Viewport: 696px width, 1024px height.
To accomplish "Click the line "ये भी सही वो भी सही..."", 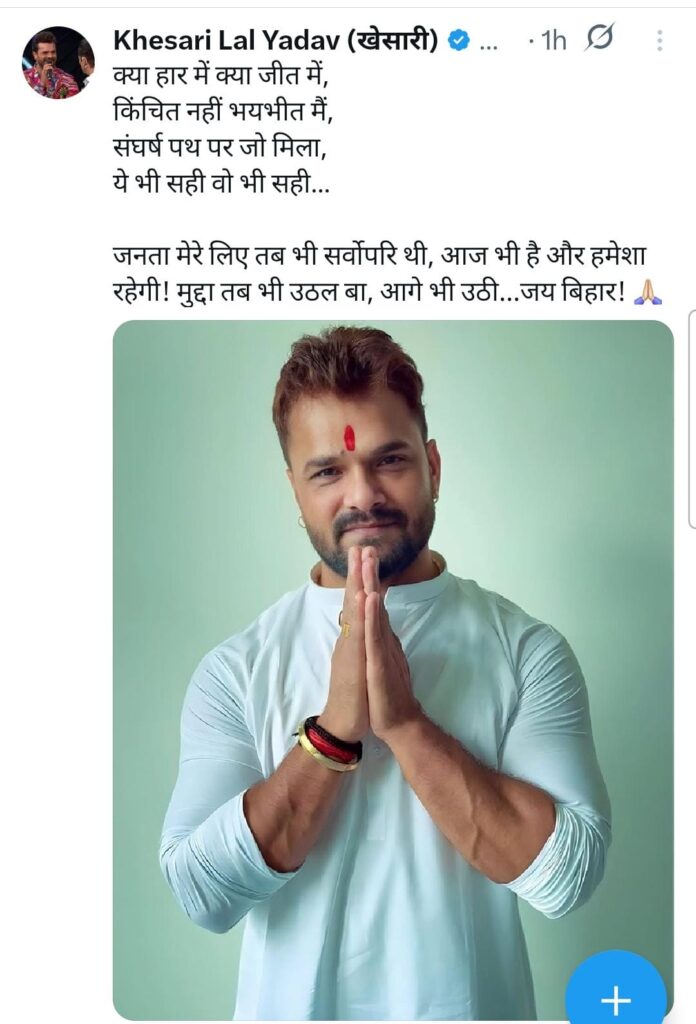I will [221, 185].
